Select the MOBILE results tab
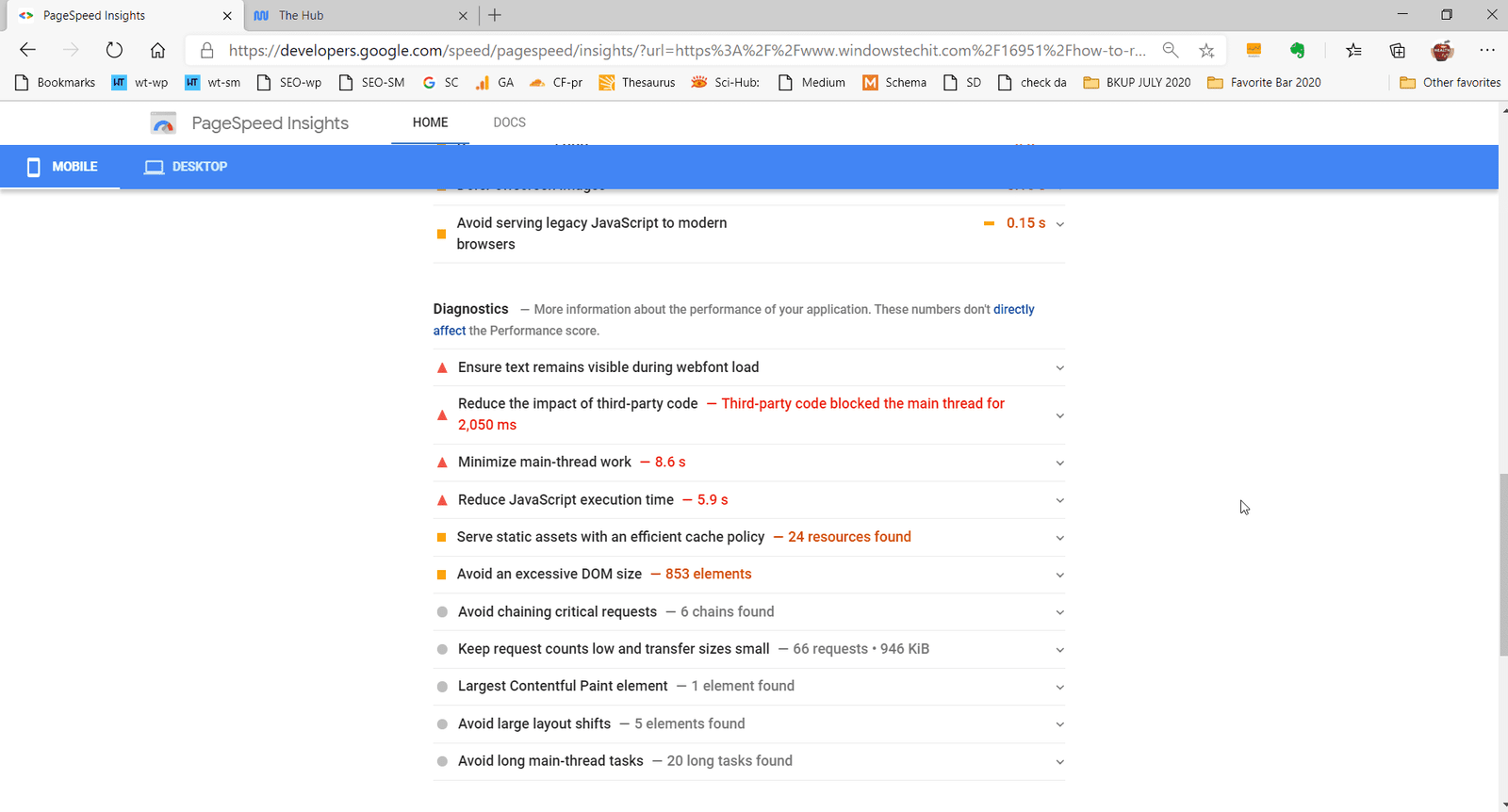Viewport: 1508px width, 812px height. tap(62, 167)
